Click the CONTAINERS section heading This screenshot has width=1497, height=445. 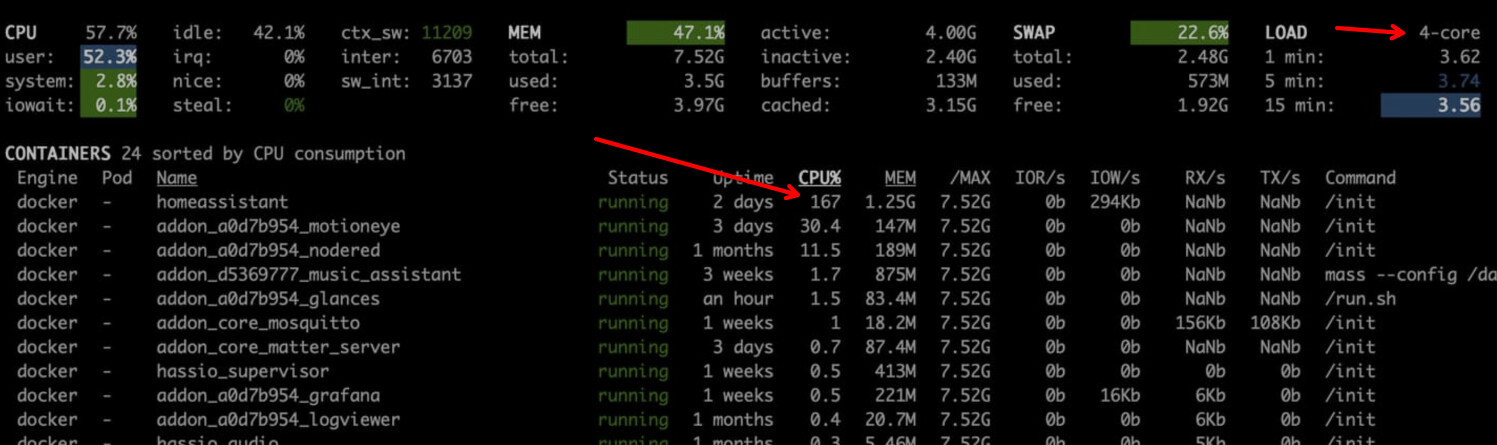coord(58,154)
